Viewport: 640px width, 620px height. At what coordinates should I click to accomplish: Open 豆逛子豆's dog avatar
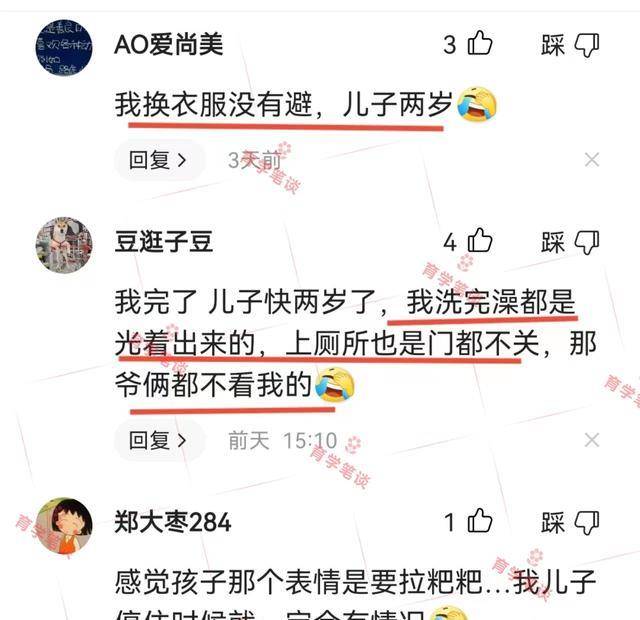(64, 245)
